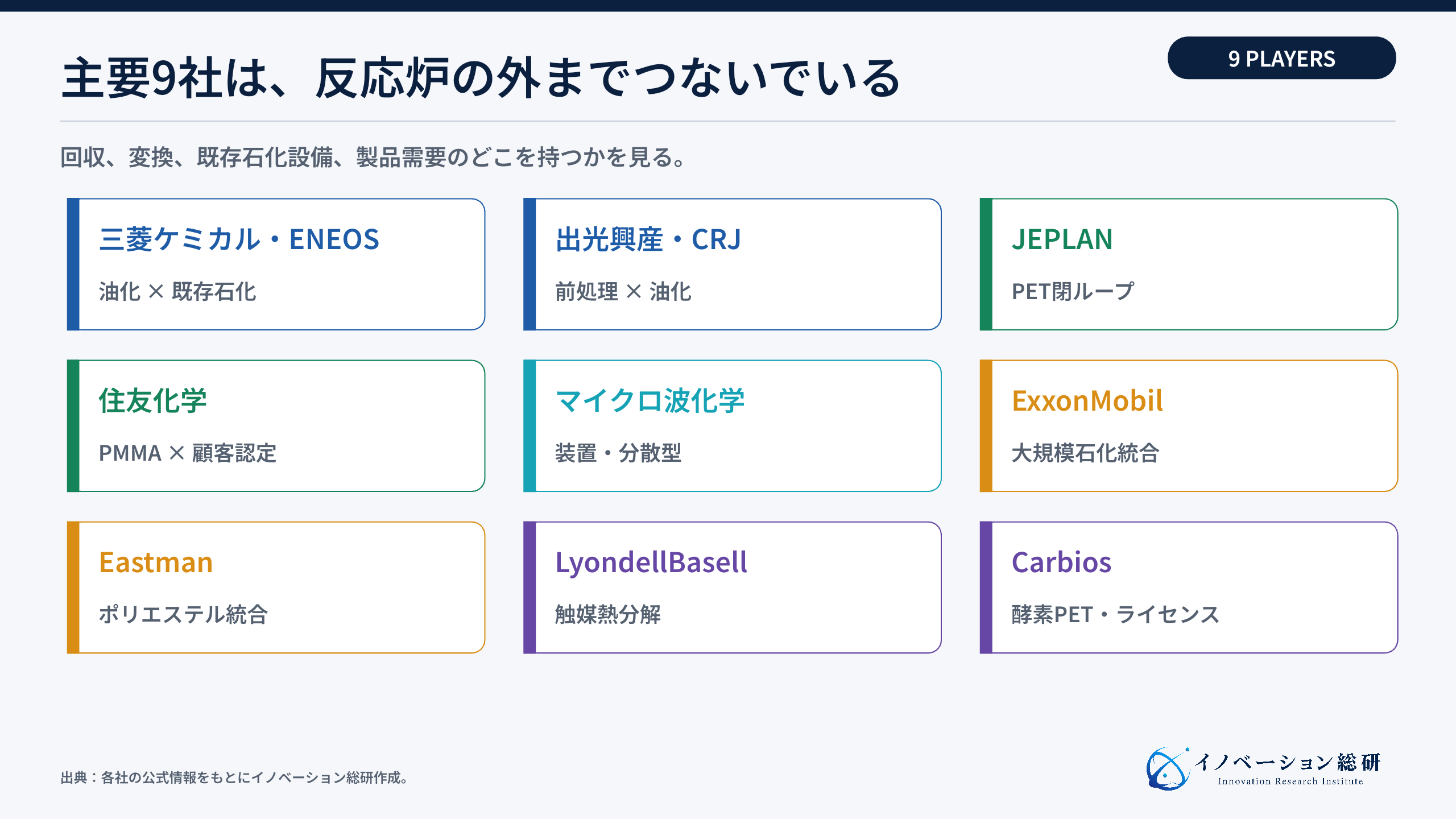Click the 出光興産・CRJ card heading
Viewport: 1456px width, 819px height.
(648, 239)
